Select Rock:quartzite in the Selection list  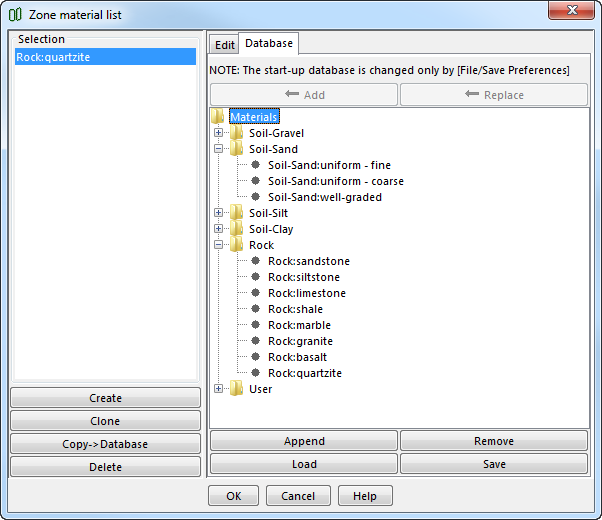(x=105, y=57)
